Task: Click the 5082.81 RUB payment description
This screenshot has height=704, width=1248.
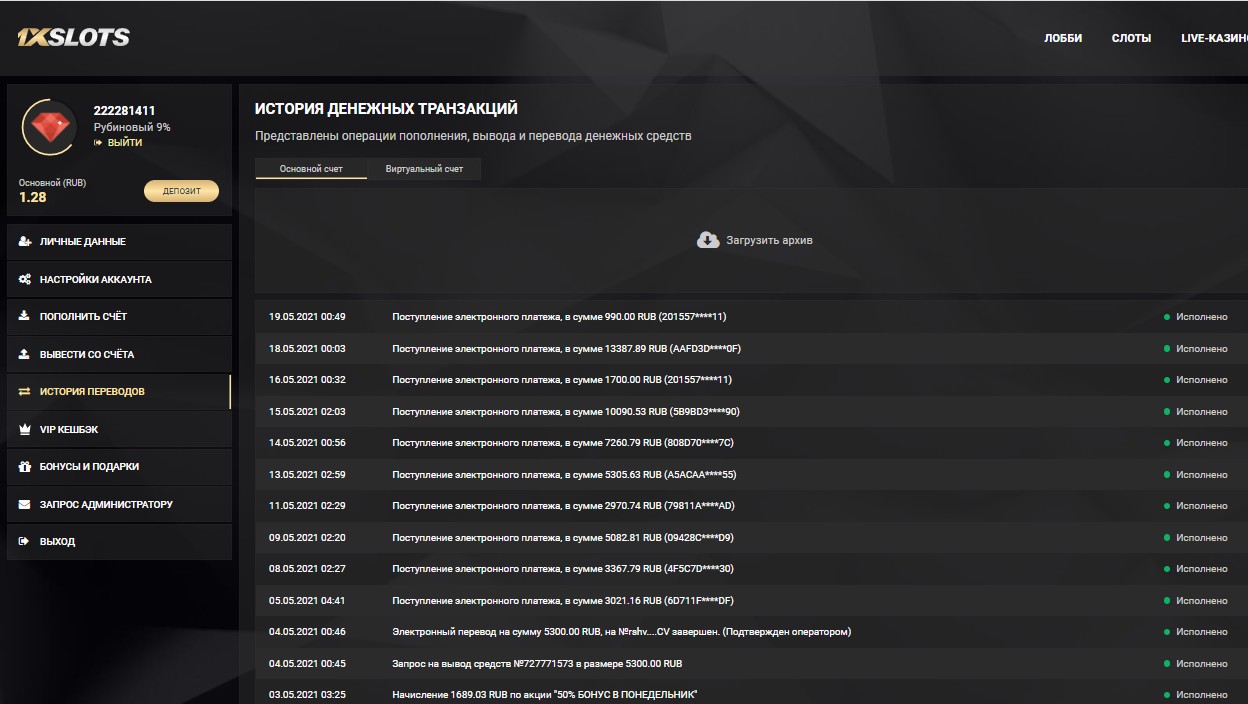Action: pyautogui.click(x=563, y=538)
